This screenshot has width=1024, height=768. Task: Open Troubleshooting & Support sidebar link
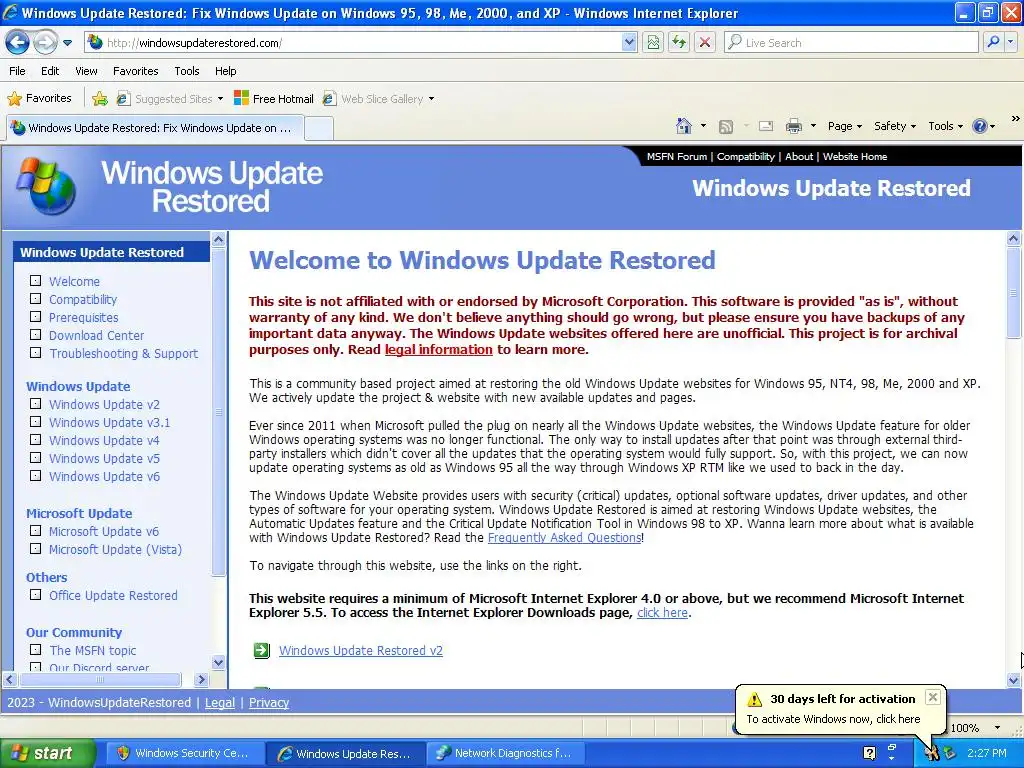click(123, 353)
